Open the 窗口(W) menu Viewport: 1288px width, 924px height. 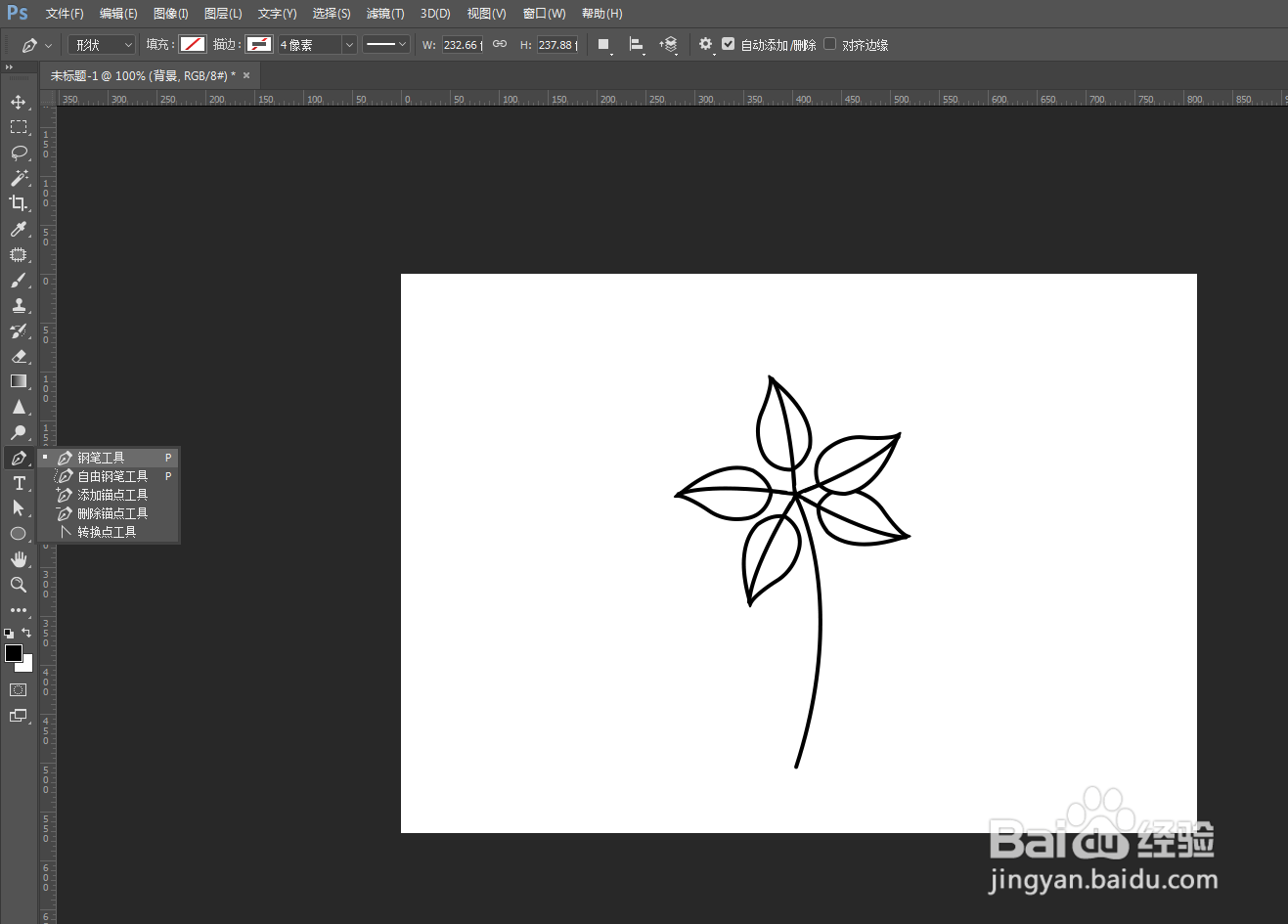[545, 14]
